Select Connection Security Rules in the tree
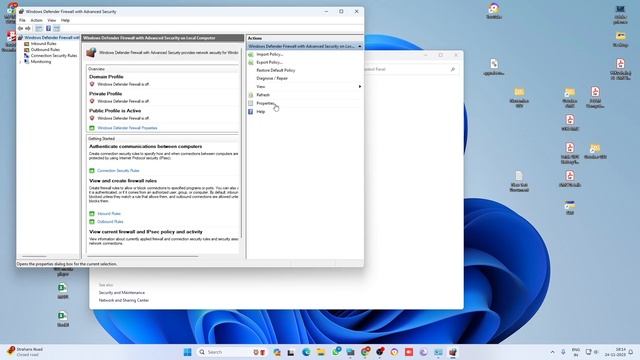640x360 pixels. point(50,56)
